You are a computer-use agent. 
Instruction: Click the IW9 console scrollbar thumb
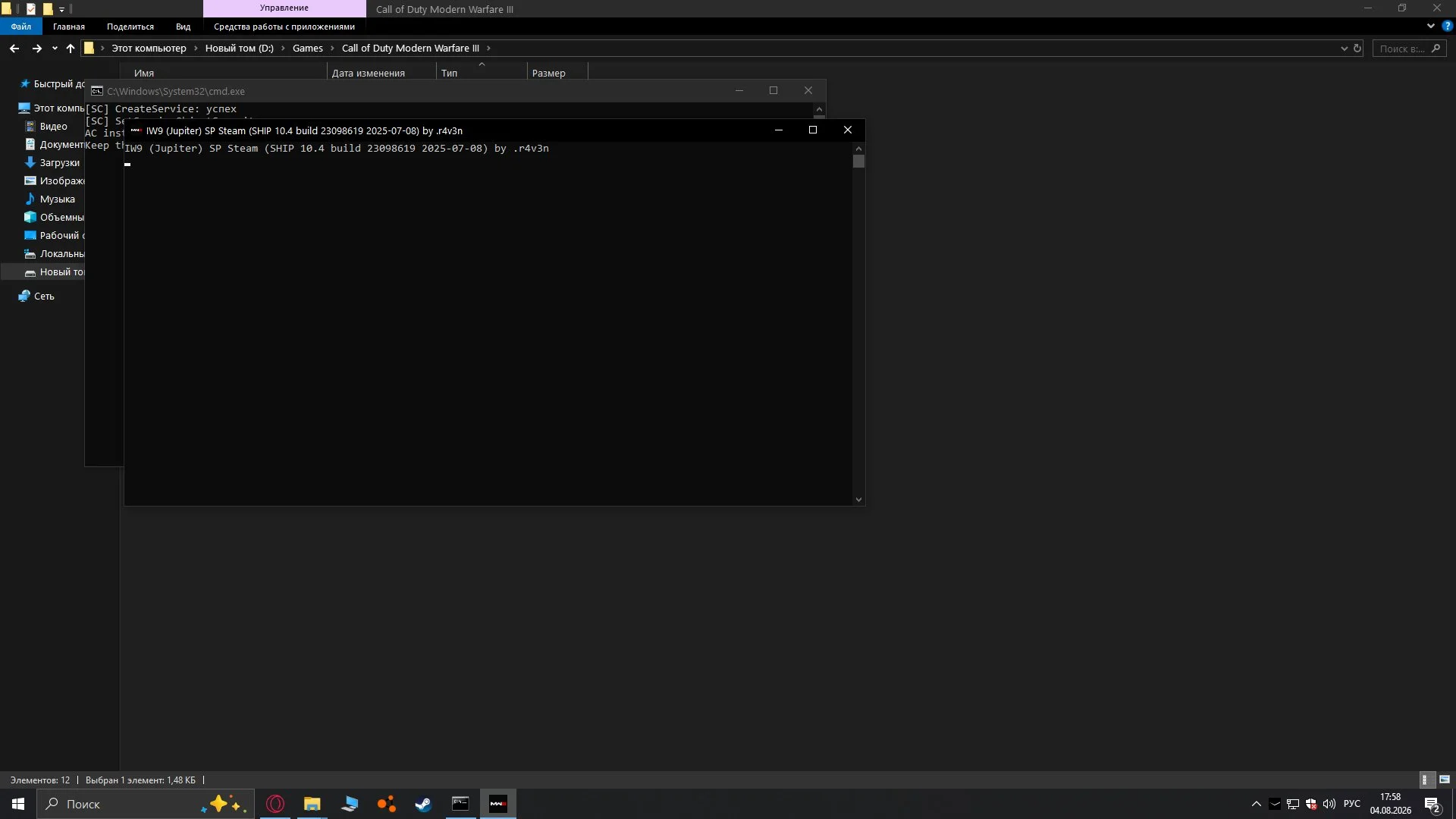click(858, 162)
